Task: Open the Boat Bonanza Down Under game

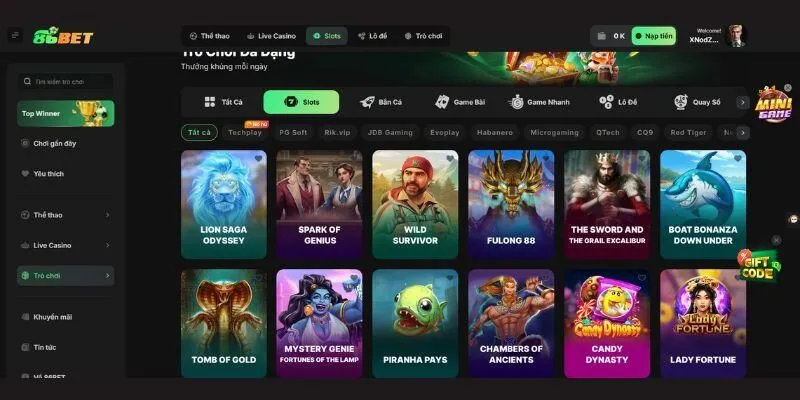Action: click(x=703, y=204)
